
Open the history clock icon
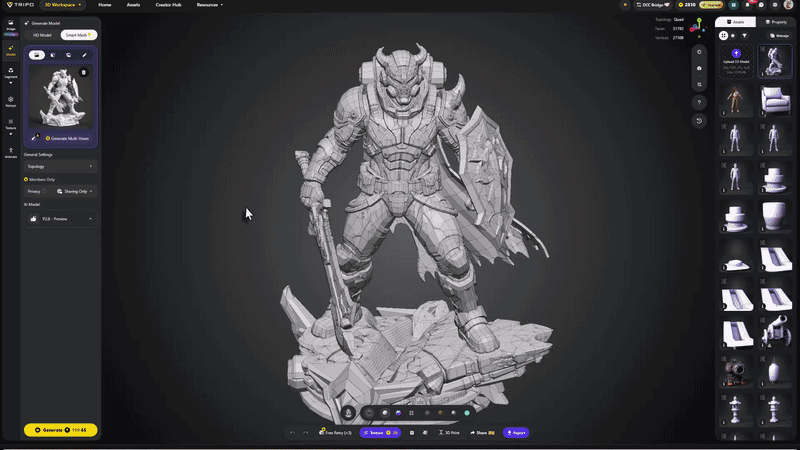[x=699, y=121]
